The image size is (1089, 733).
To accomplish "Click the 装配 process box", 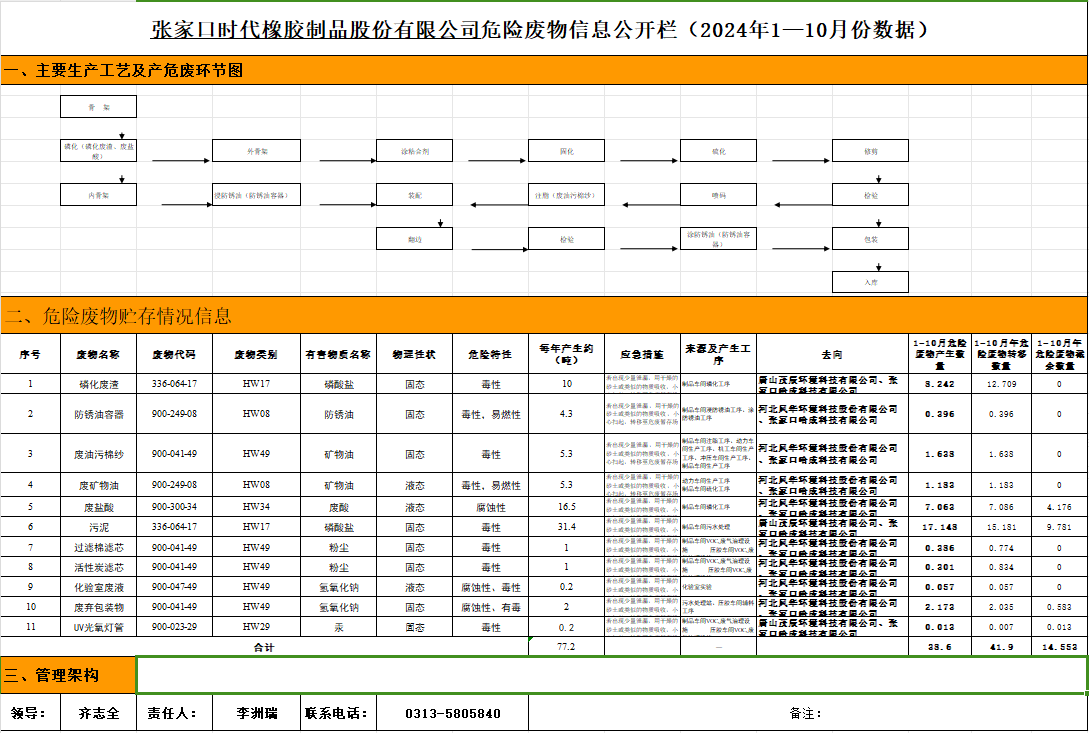I will tap(414, 195).
